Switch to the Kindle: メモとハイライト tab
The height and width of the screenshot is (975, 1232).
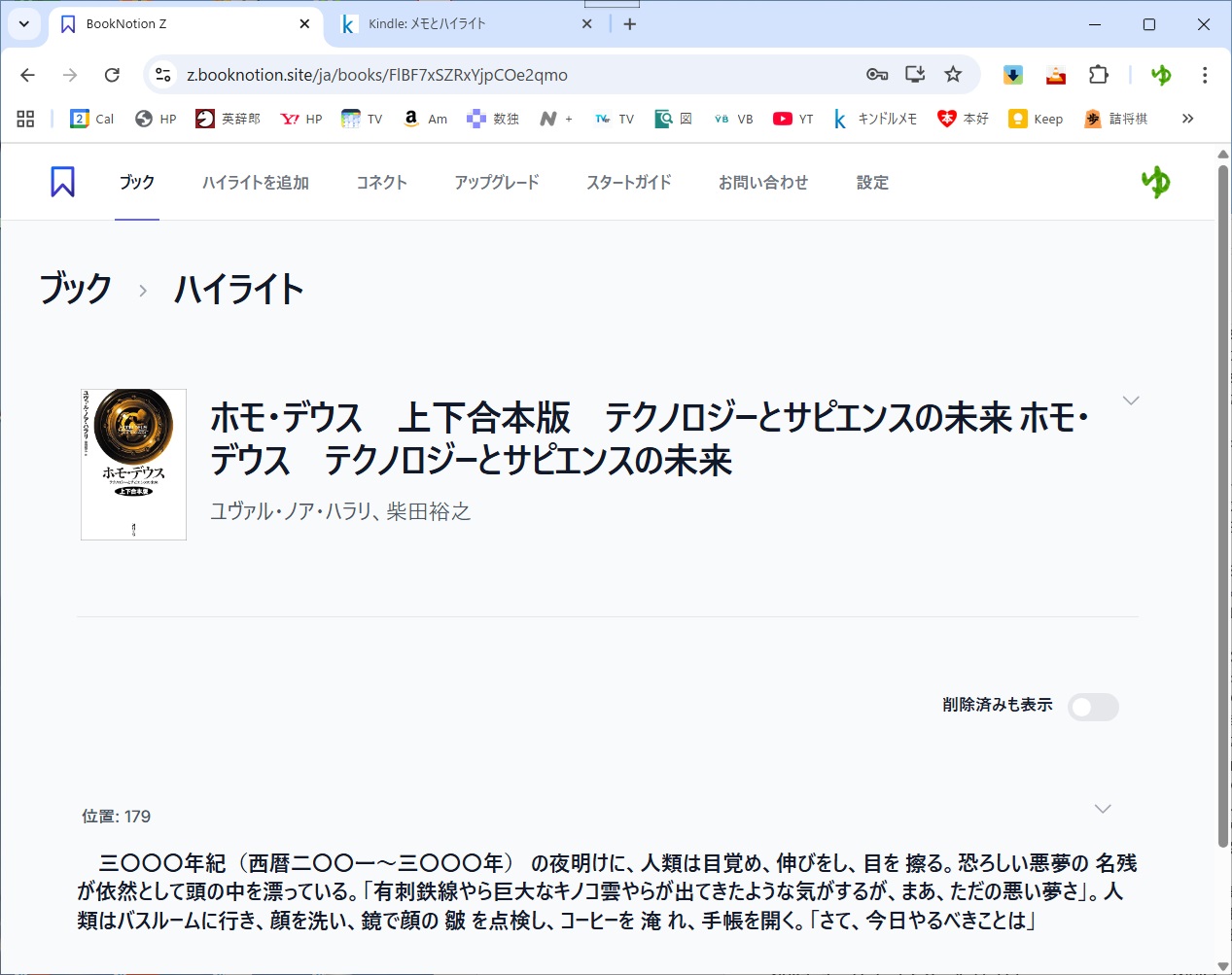457,23
